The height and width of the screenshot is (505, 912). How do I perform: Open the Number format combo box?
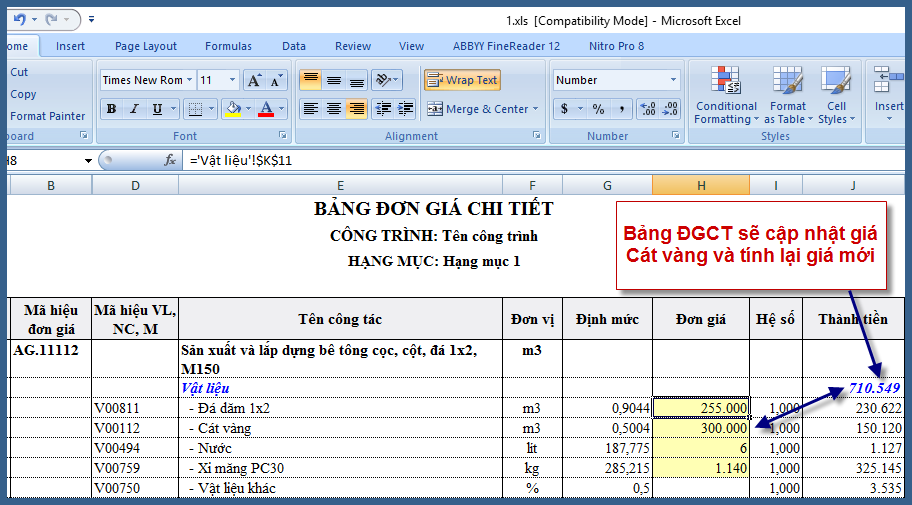[x=616, y=80]
